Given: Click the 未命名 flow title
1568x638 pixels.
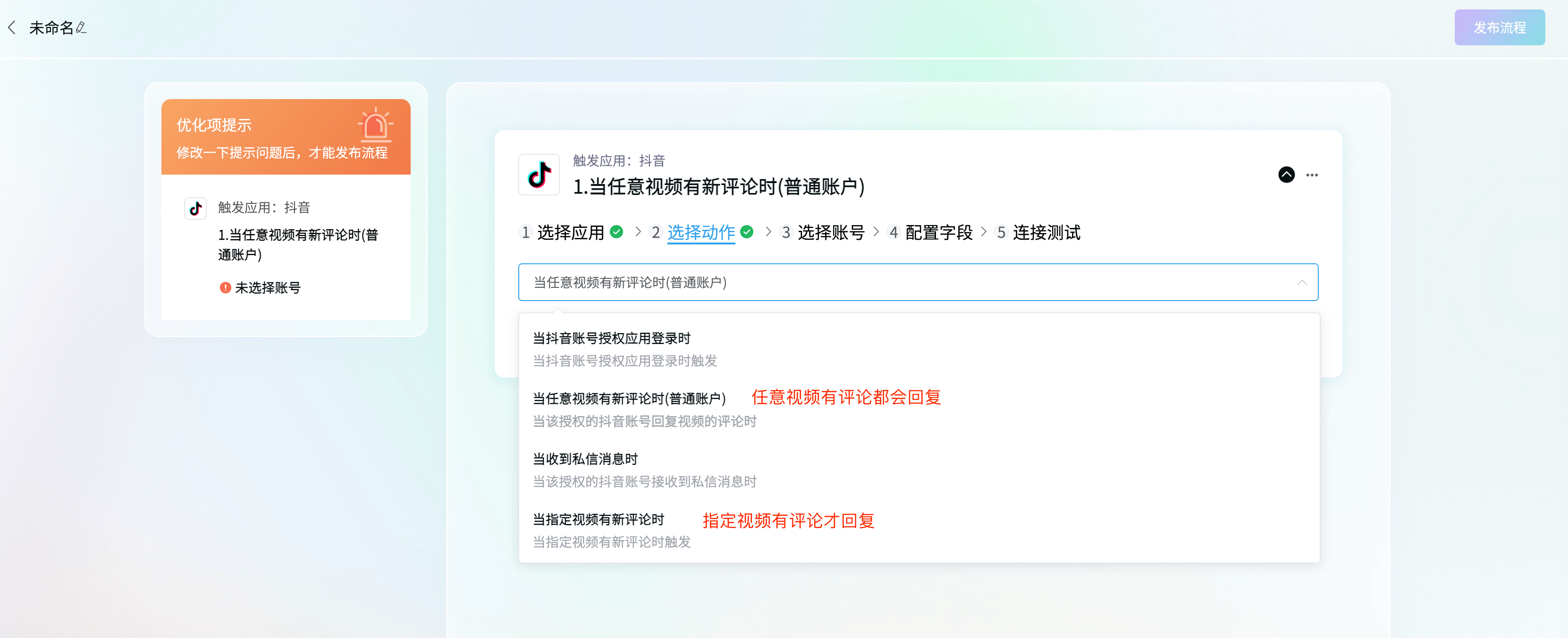Looking at the screenshot, I should click(x=51, y=27).
